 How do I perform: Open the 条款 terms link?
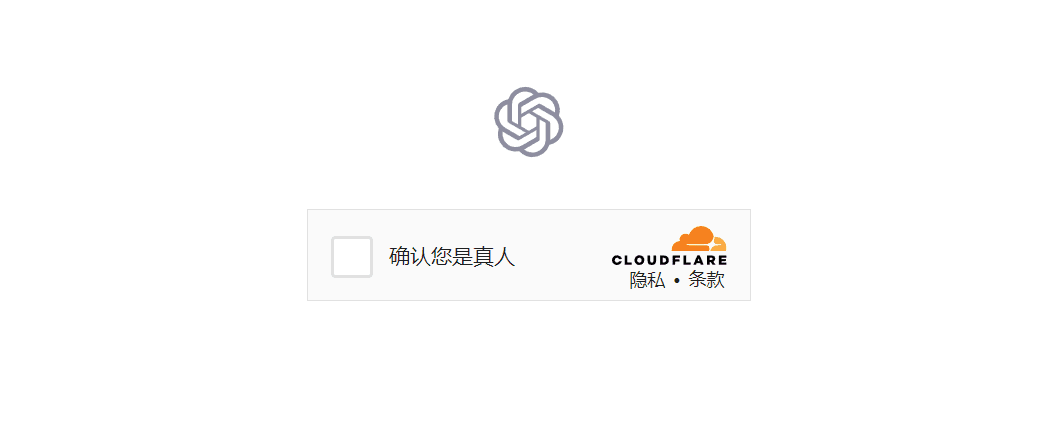(x=706, y=280)
